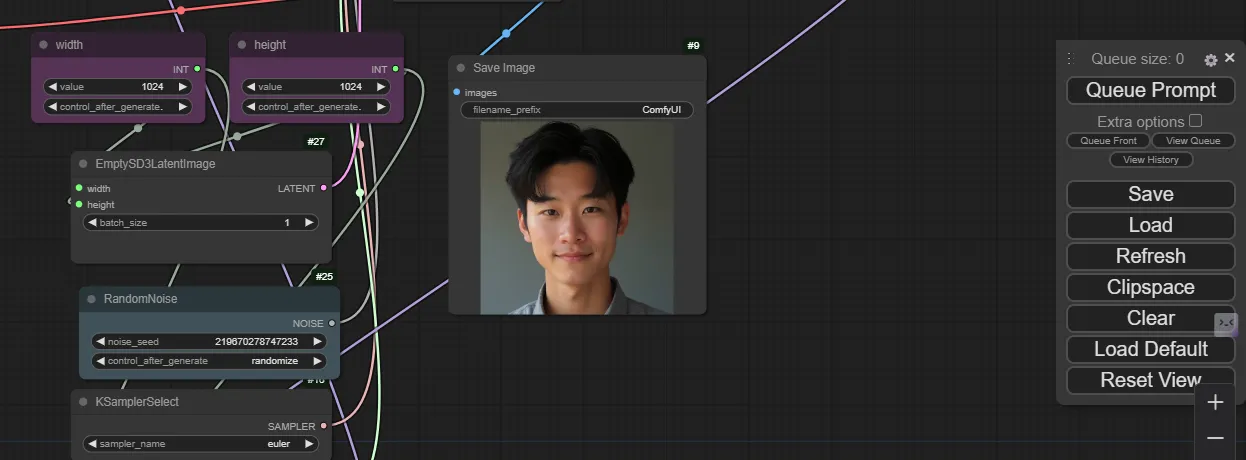The image size is (1246, 460).
Task: Click the purple face icon beside Clear
Action: (x=1227, y=324)
